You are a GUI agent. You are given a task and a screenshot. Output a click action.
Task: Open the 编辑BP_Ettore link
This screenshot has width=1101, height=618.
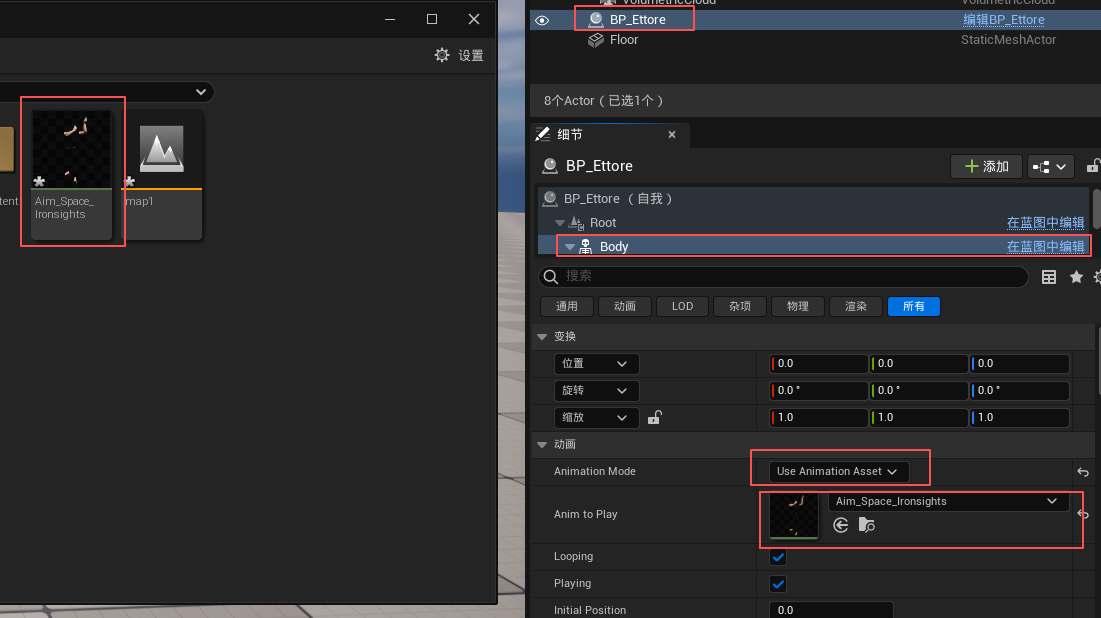1003,20
